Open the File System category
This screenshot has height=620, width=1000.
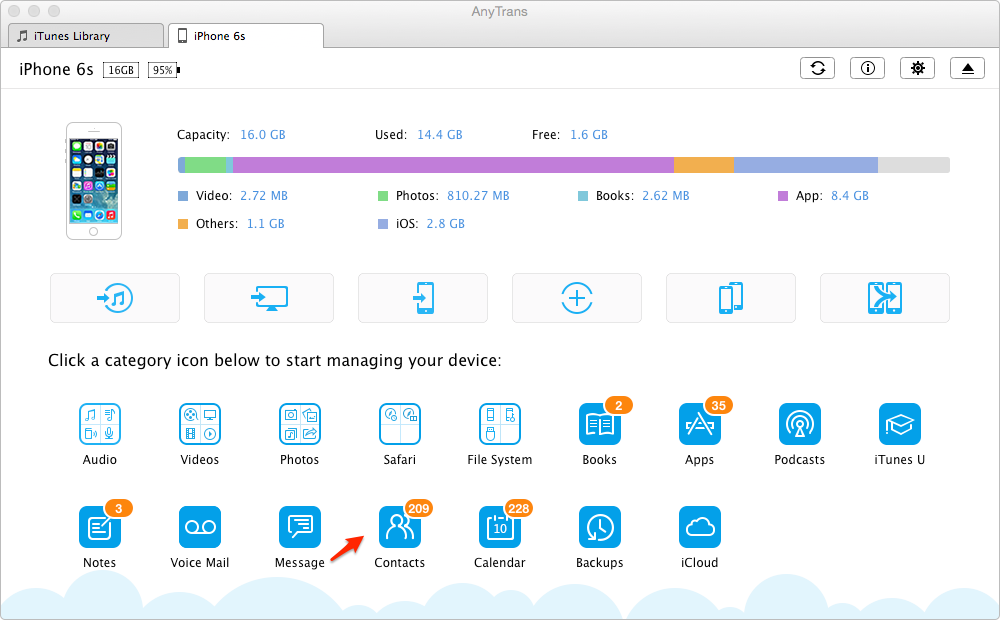coord(500,424)
